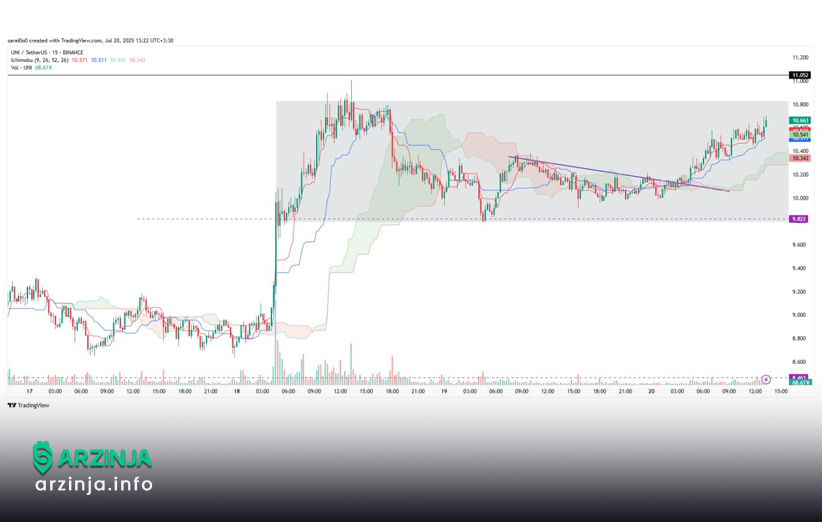Click the red 10.343 price label

(x=799, y=158)
